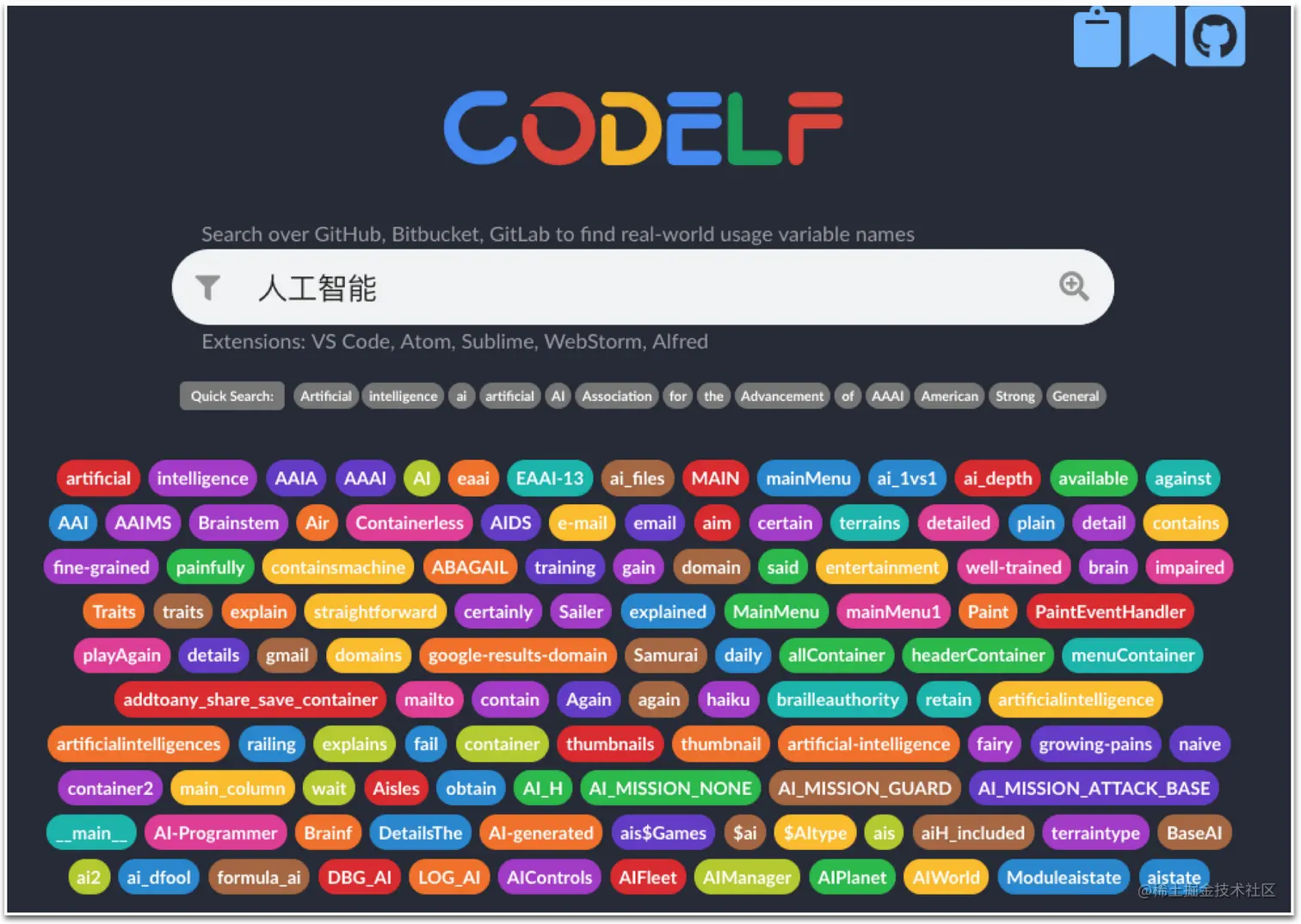Click quick search 'intelligence' chip
Viewport: 1301px width, 924px height.
404,396
